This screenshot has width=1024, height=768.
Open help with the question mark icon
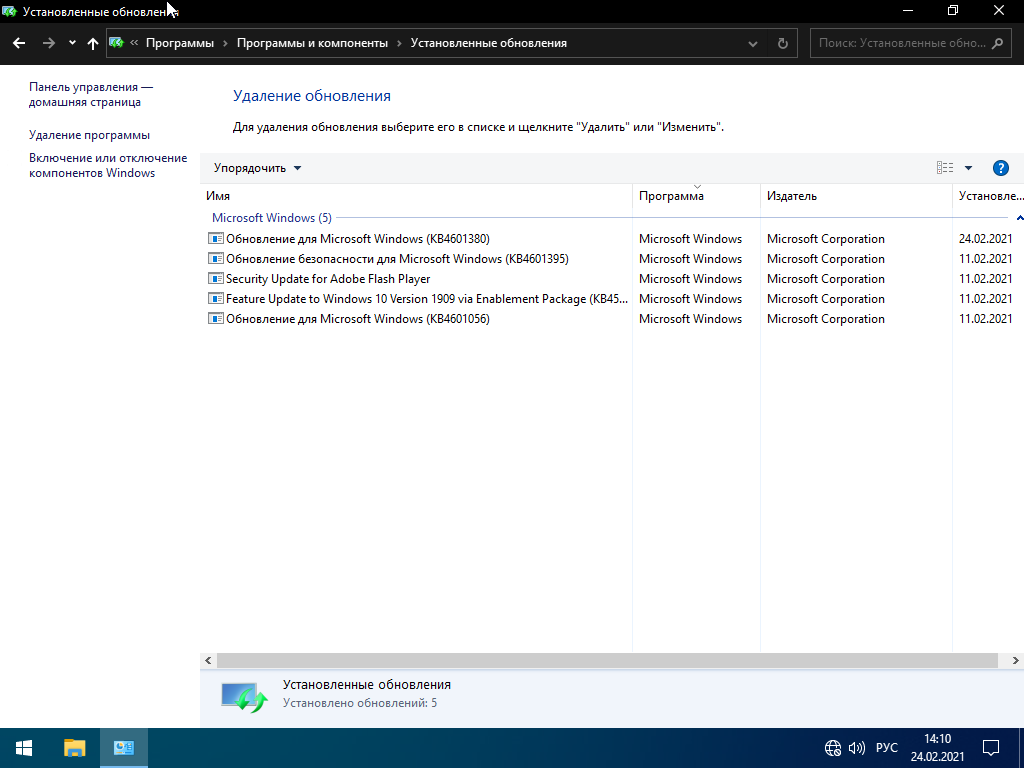1000,168
